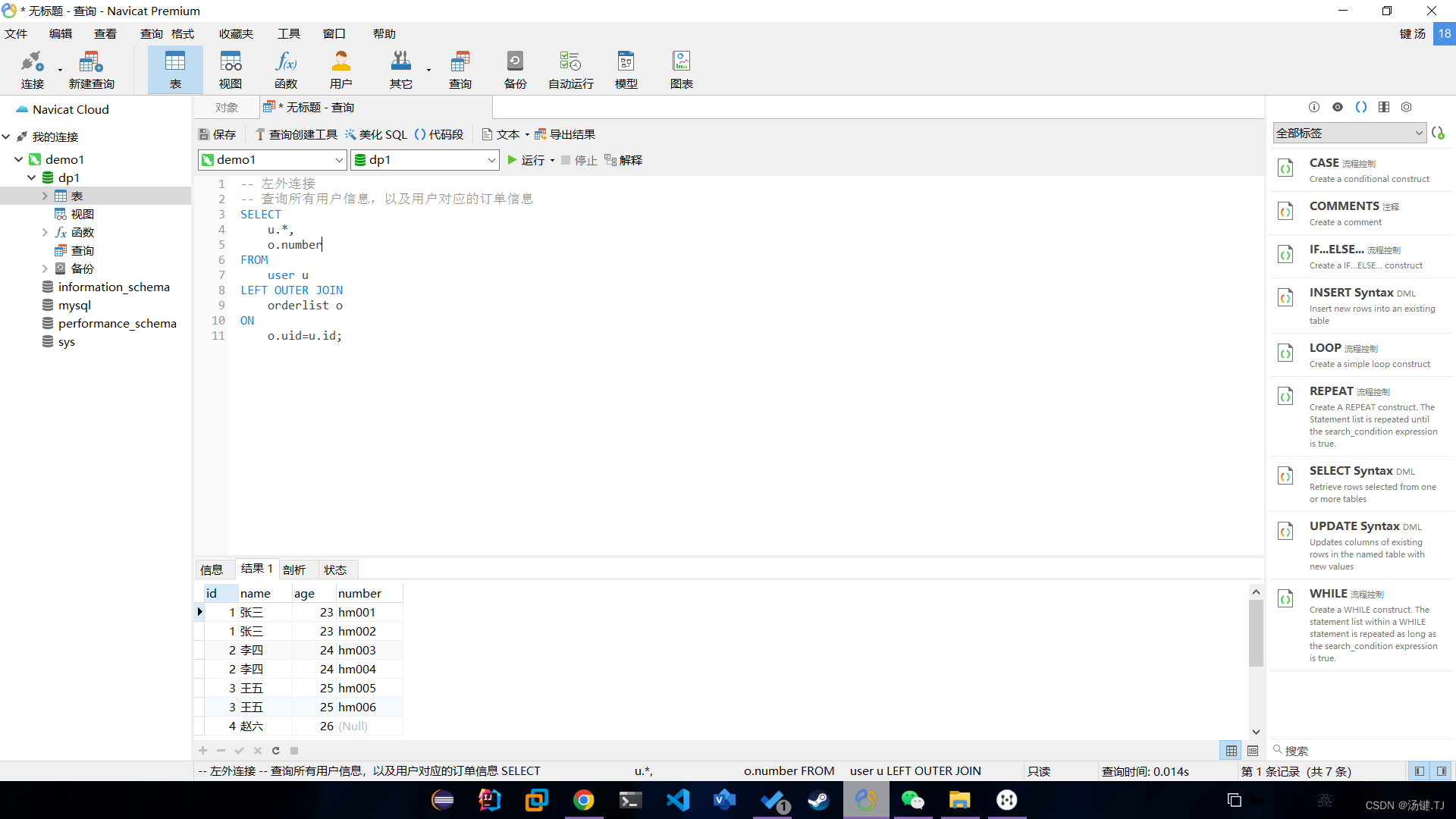Expand the 函数 tree node

coord(45,233)
